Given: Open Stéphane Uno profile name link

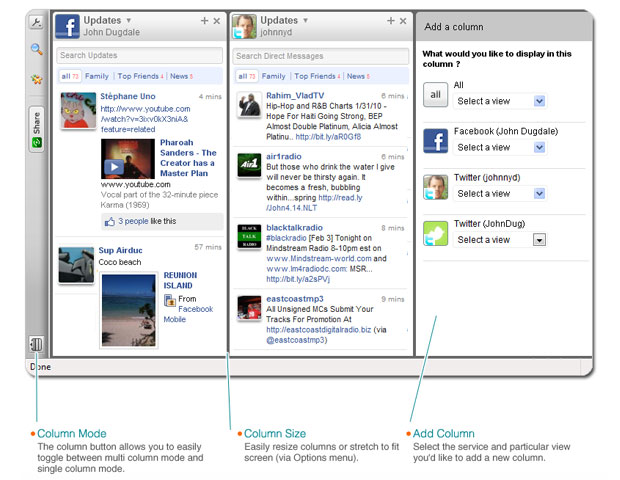Looking at the screenshot, I should point(128,96).
